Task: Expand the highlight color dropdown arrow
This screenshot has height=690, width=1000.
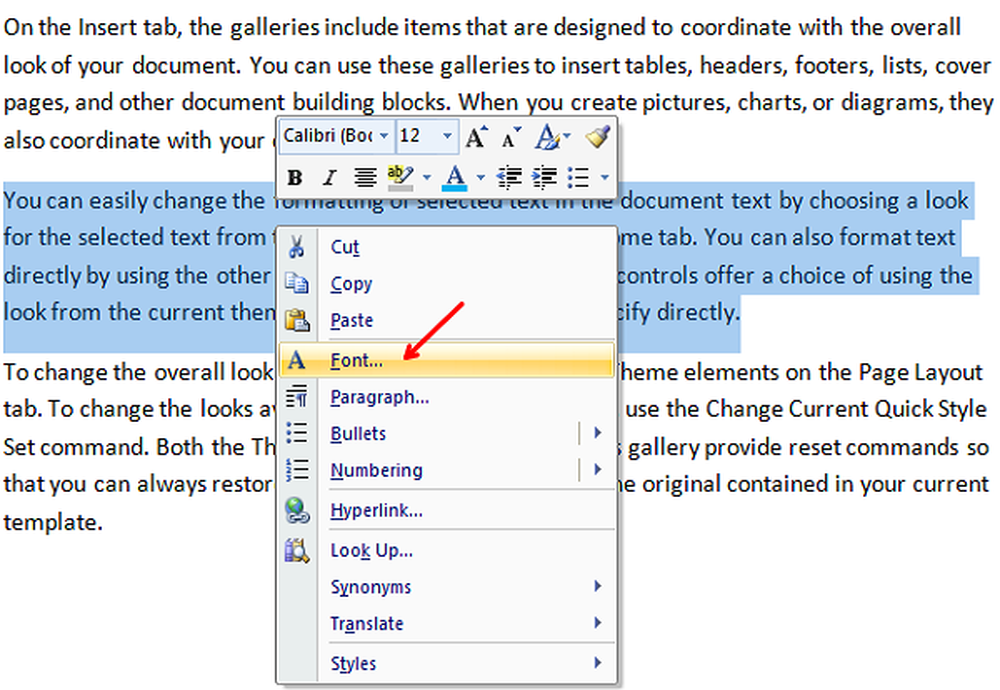Action: pos(426,178)
